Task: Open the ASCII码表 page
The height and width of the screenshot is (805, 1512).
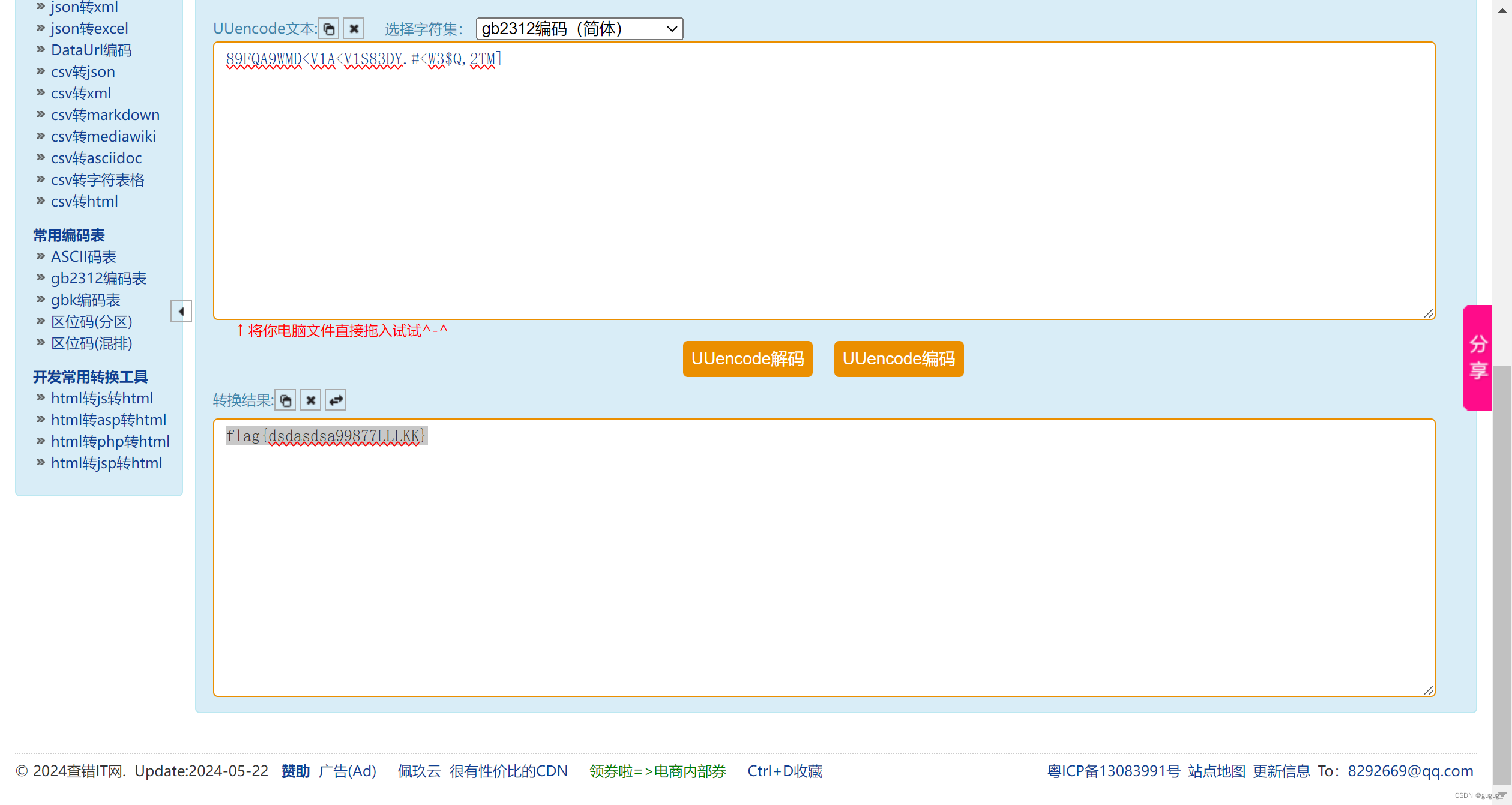Action: click(83, 256)
